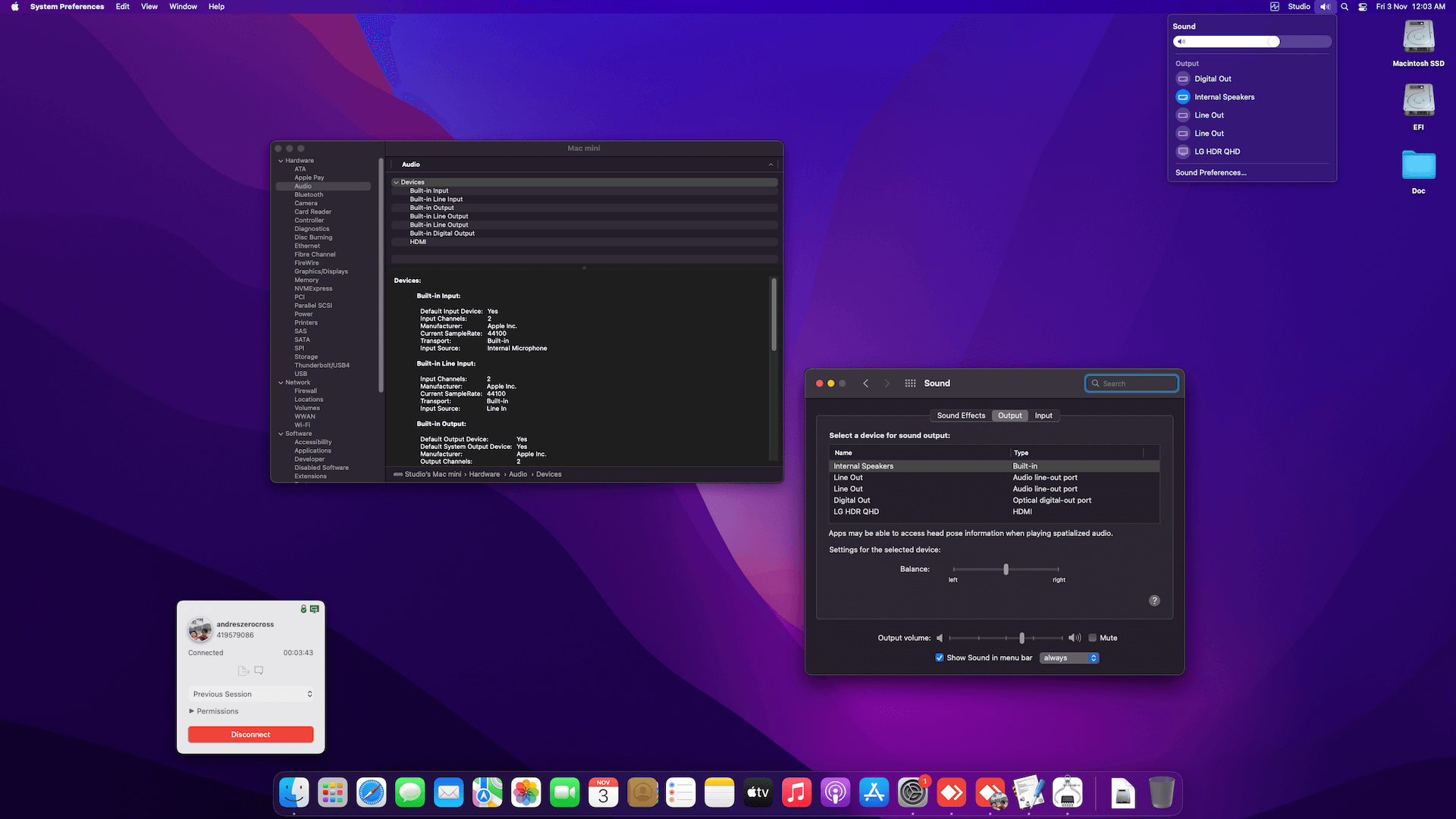1456x819 pixels.
Task: Click the red Disconnect button
Action: (x=251, y=734)
